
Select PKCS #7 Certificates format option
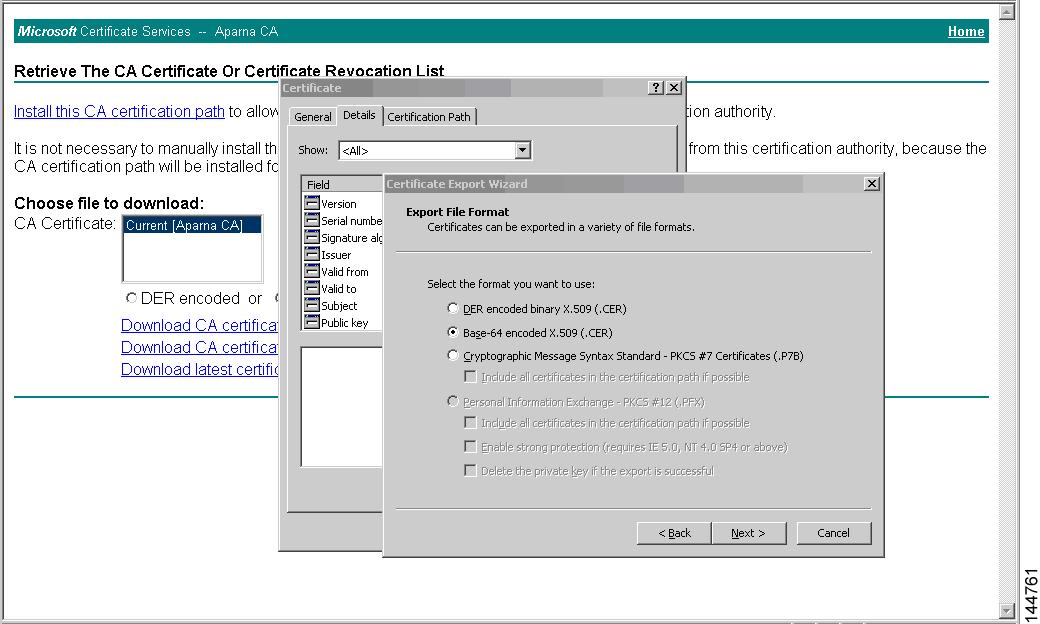pos(452,355)
